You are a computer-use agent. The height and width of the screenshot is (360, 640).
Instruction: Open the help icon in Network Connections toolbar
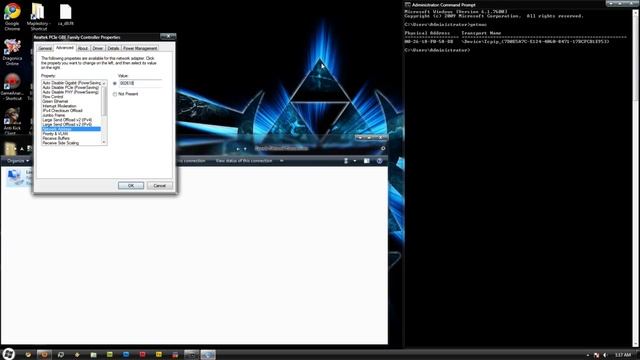coord(379,161)
